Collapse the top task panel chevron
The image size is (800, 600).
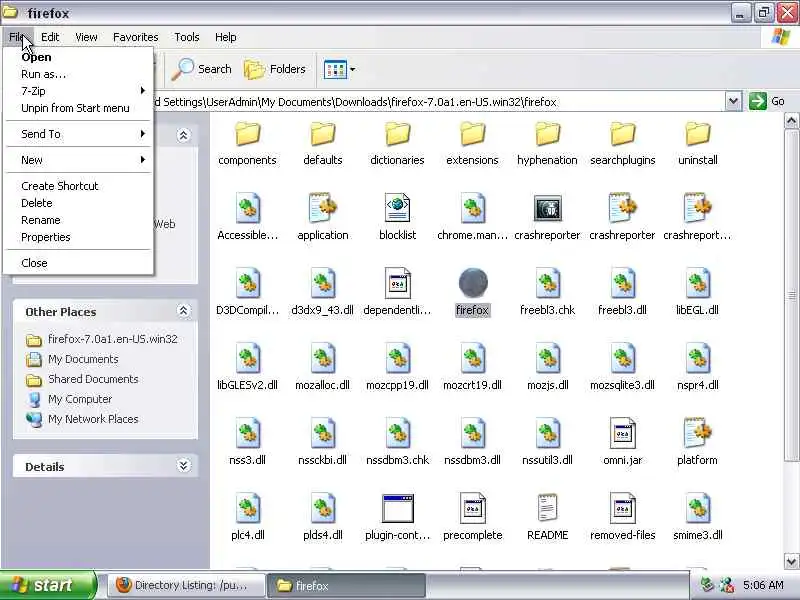pos(183,135)
